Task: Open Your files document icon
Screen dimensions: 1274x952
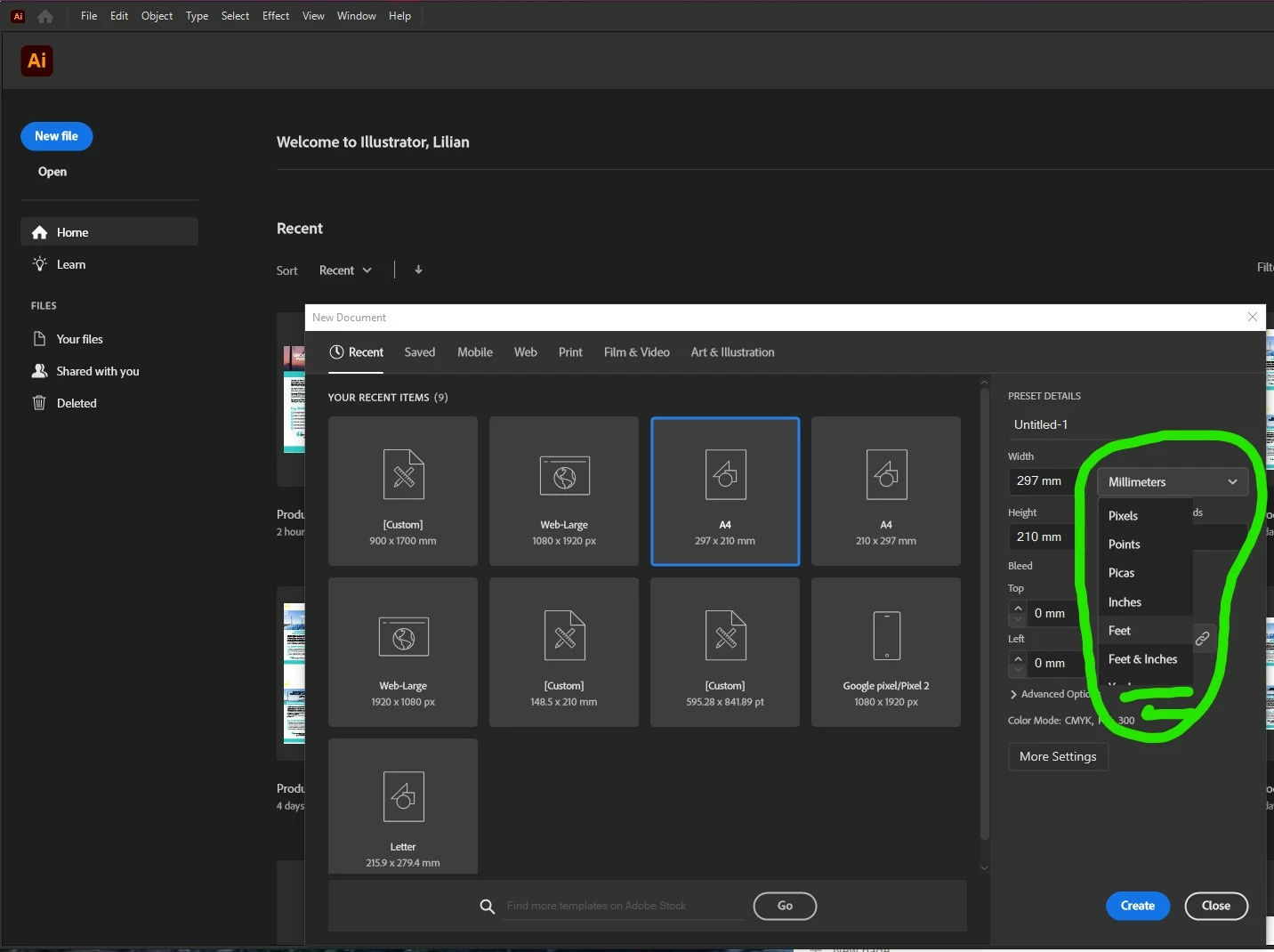Action: (39, 339)
